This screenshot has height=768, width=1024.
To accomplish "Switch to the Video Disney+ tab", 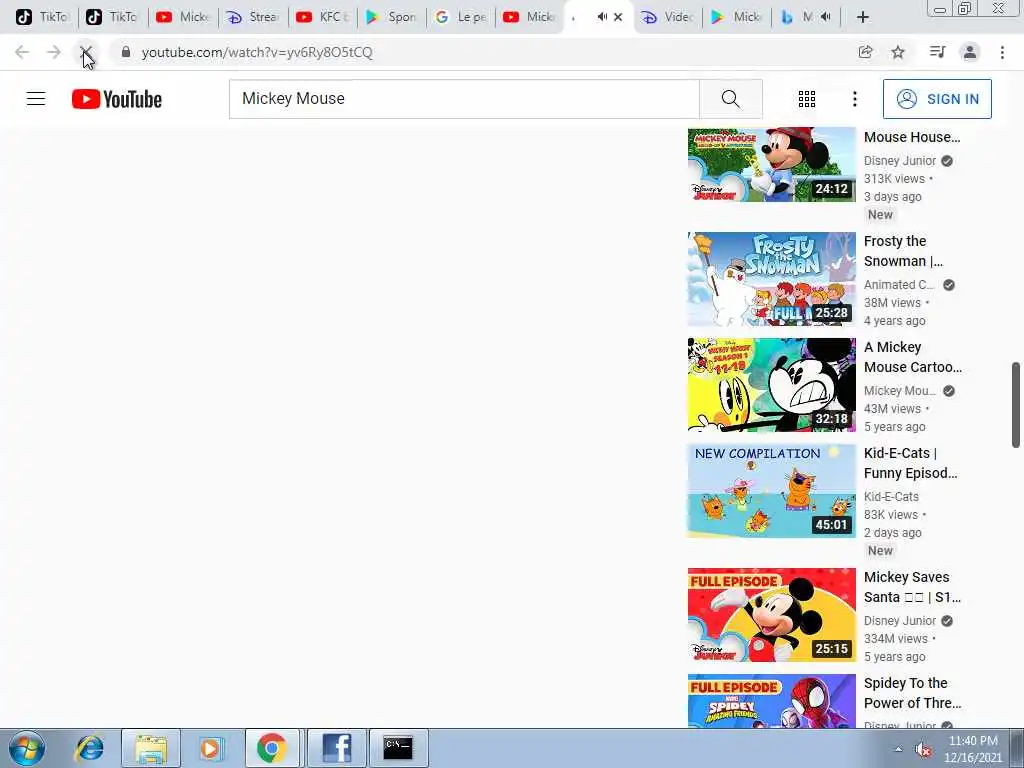I will [x=667, y=17].
